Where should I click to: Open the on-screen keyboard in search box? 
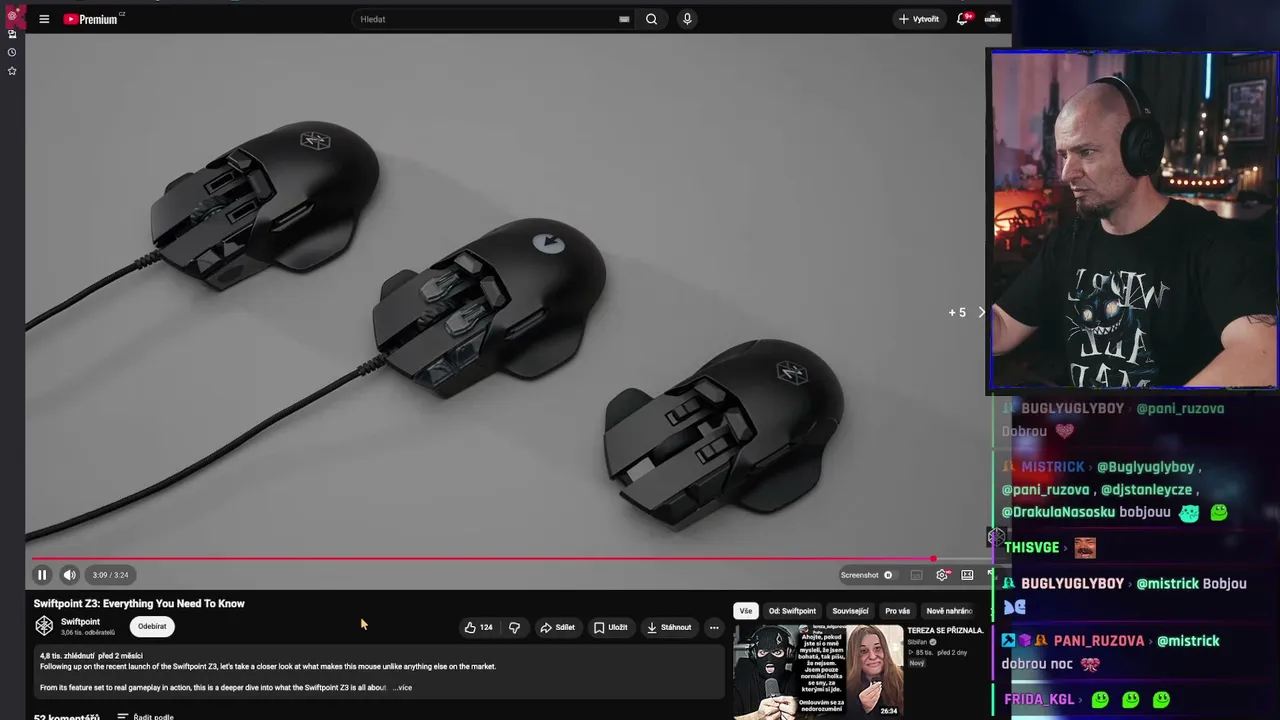pos(624,19)
